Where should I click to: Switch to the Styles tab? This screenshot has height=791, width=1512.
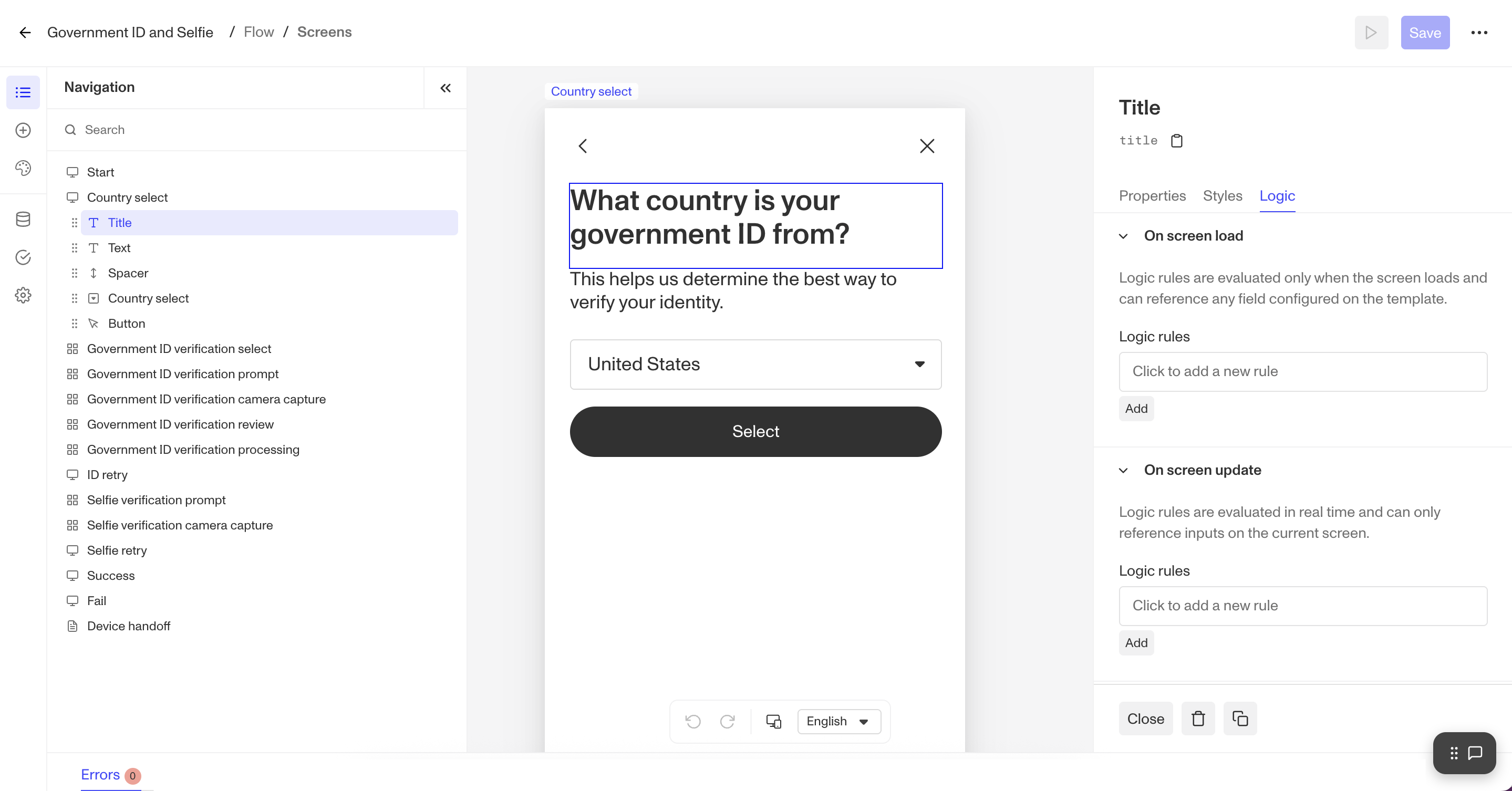(1222, 196)
